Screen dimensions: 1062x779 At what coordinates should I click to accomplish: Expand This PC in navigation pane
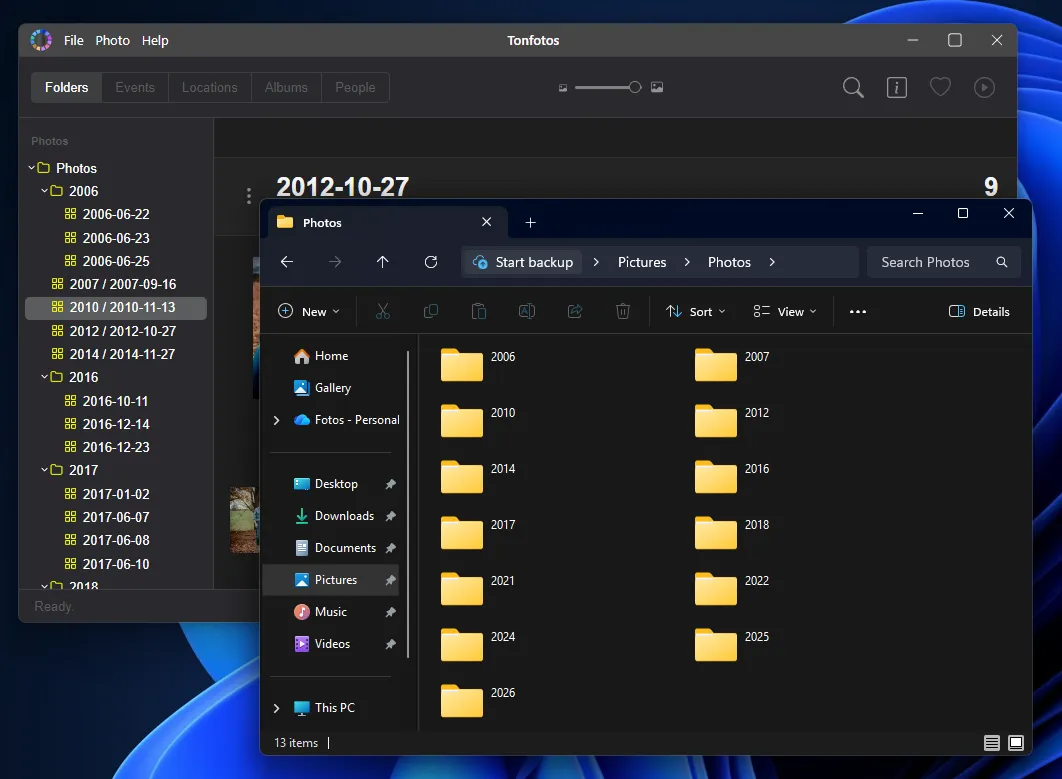coord(276,708)
